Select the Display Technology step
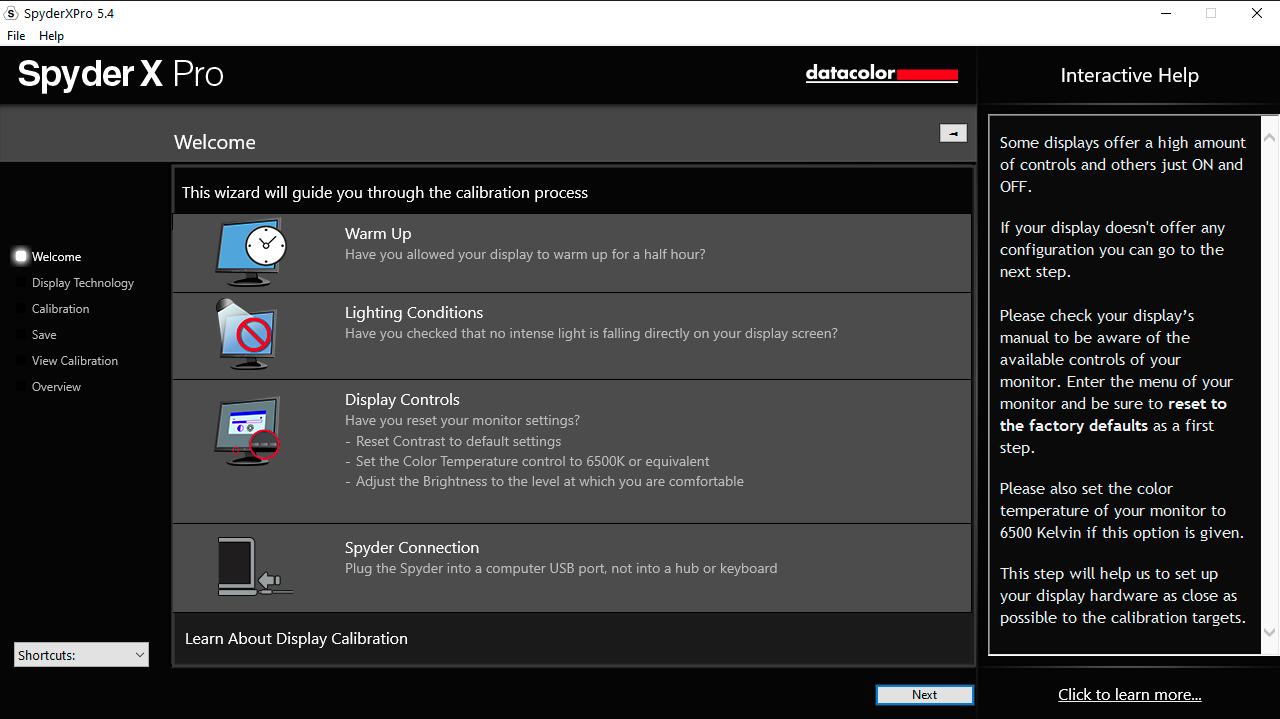 click(82, 283)
